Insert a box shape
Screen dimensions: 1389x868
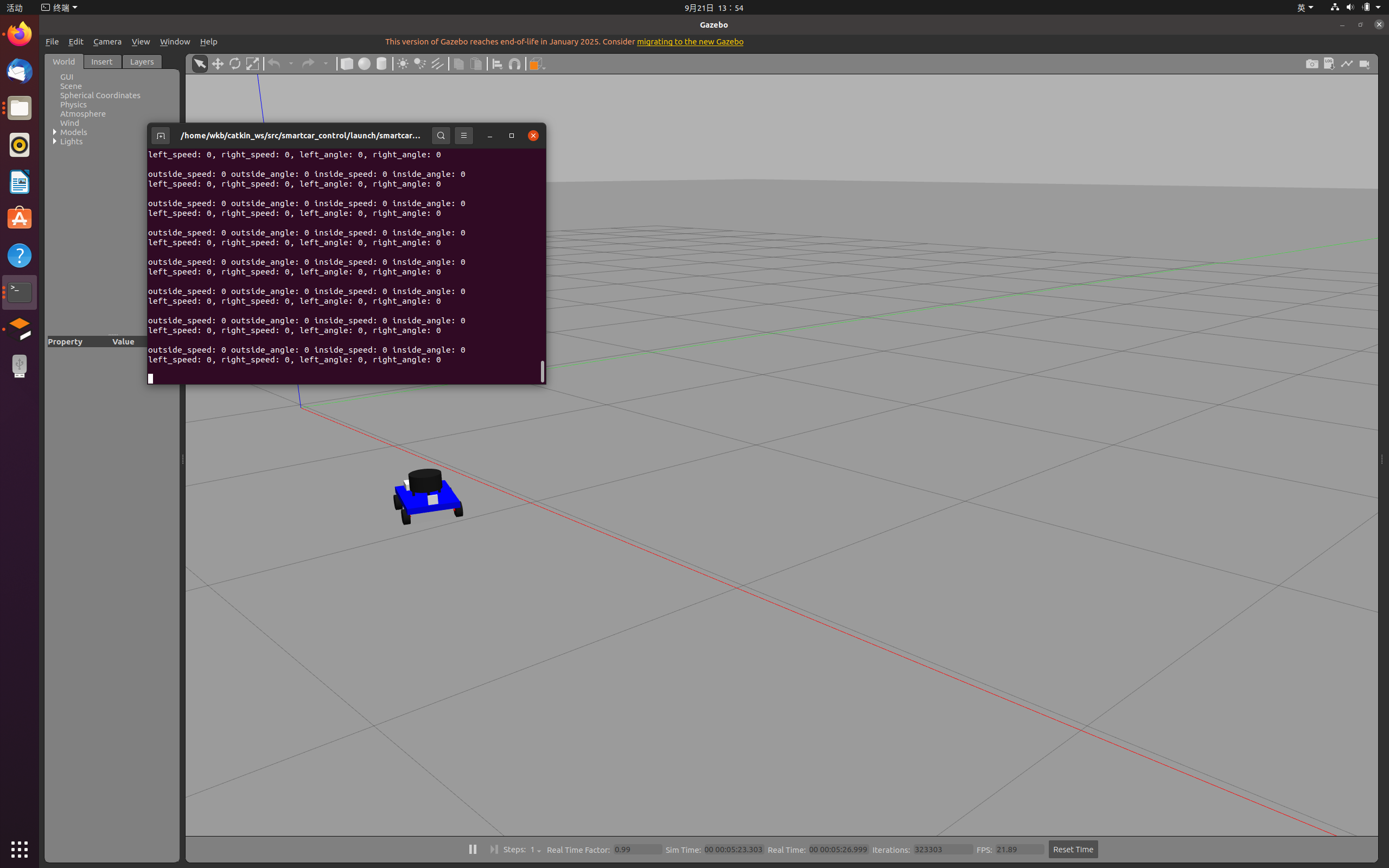pyautogui.click(x=347, y=63)
